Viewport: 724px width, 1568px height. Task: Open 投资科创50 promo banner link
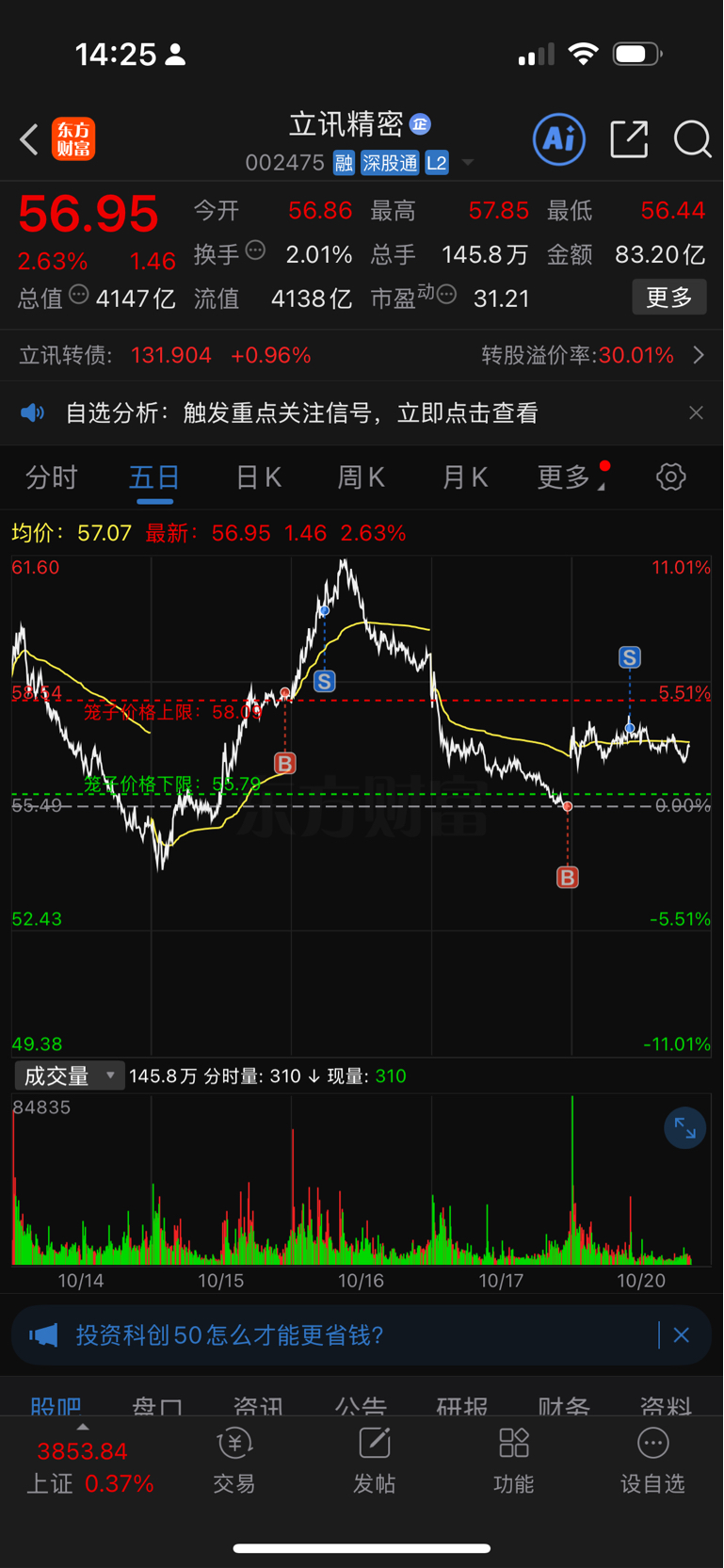tap(230, 1334)
